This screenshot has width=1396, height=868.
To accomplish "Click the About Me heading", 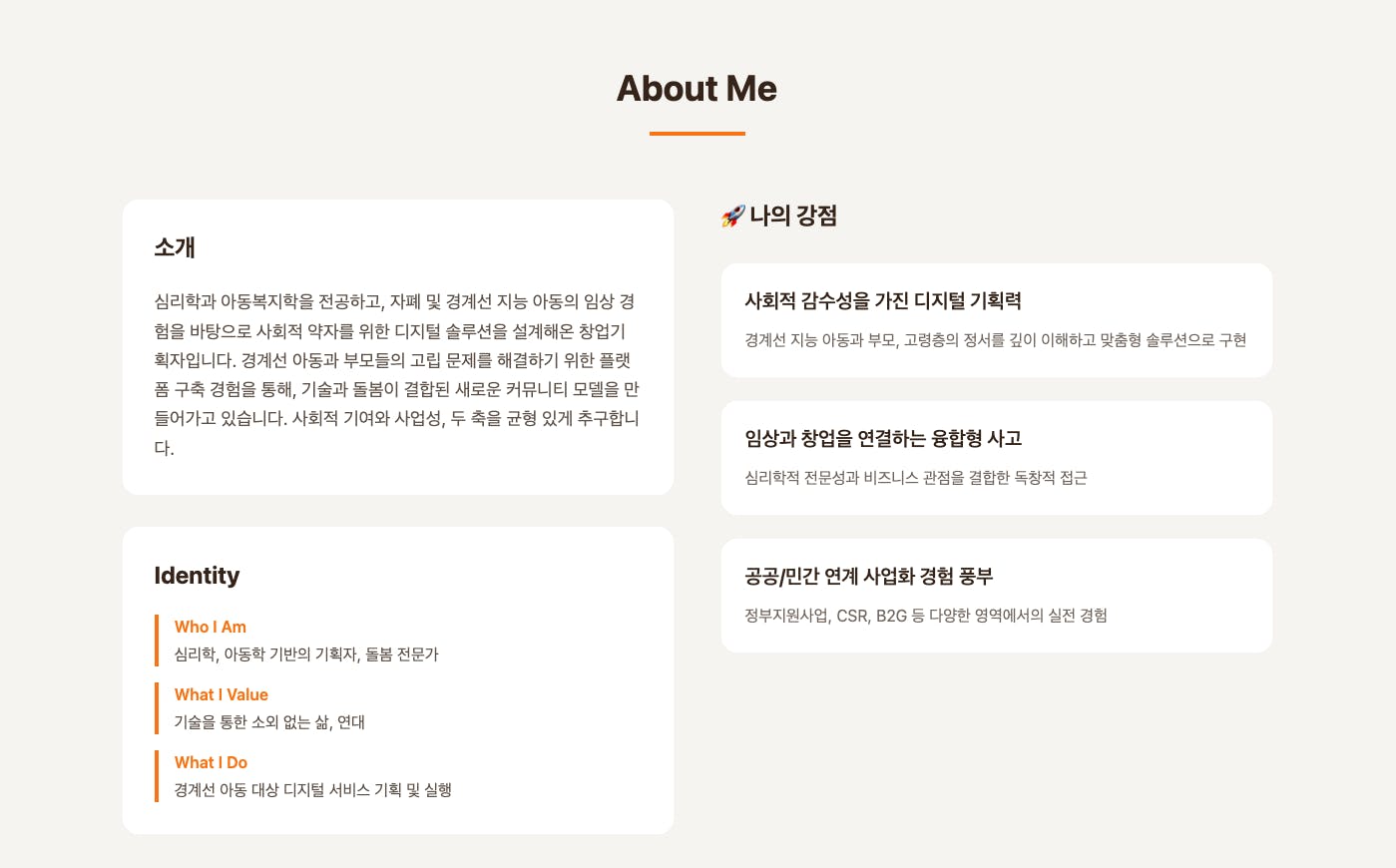I will pyautogui.click(x=697, y=89).
